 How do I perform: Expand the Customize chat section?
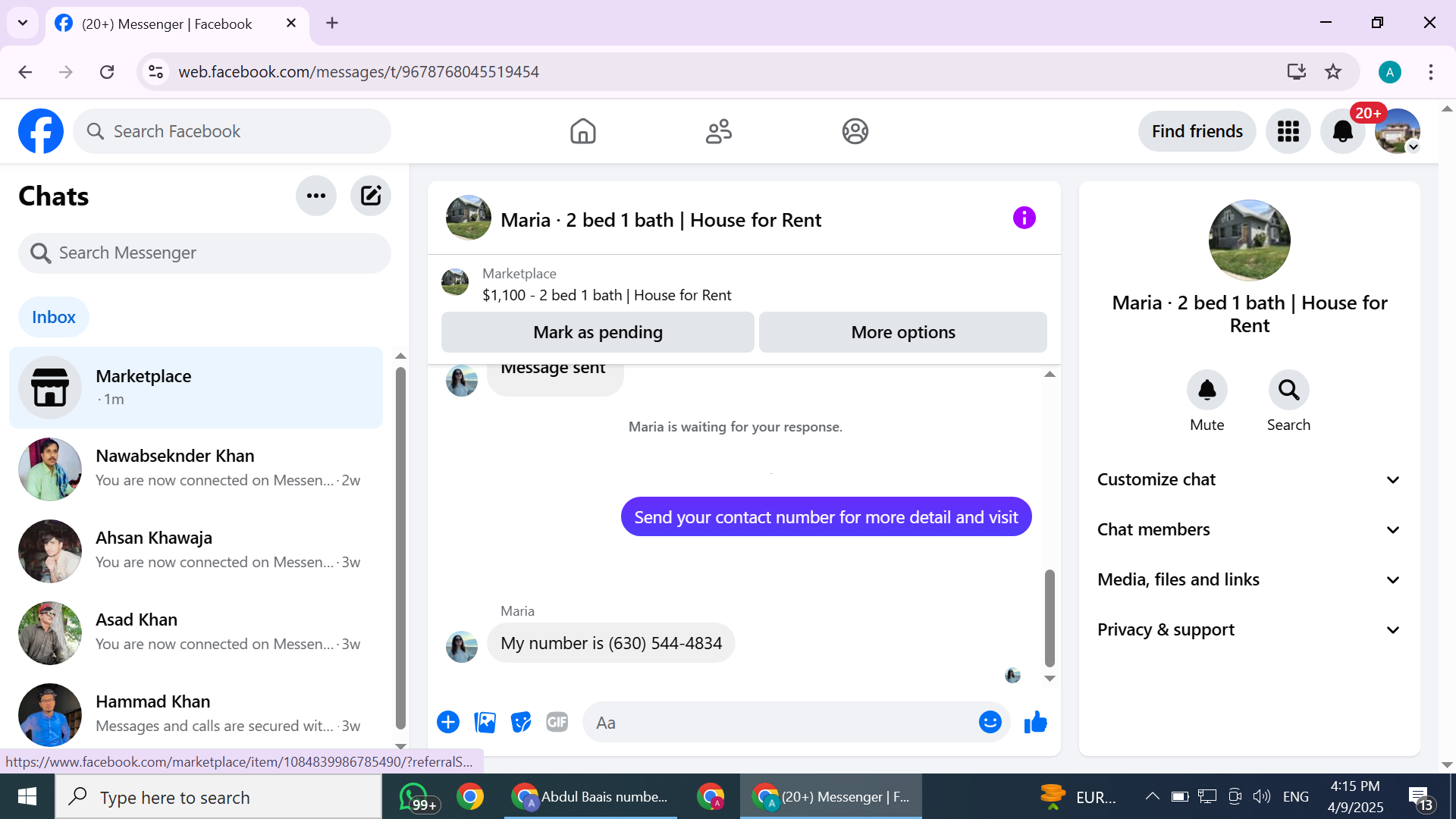(x=1249, y=479)
